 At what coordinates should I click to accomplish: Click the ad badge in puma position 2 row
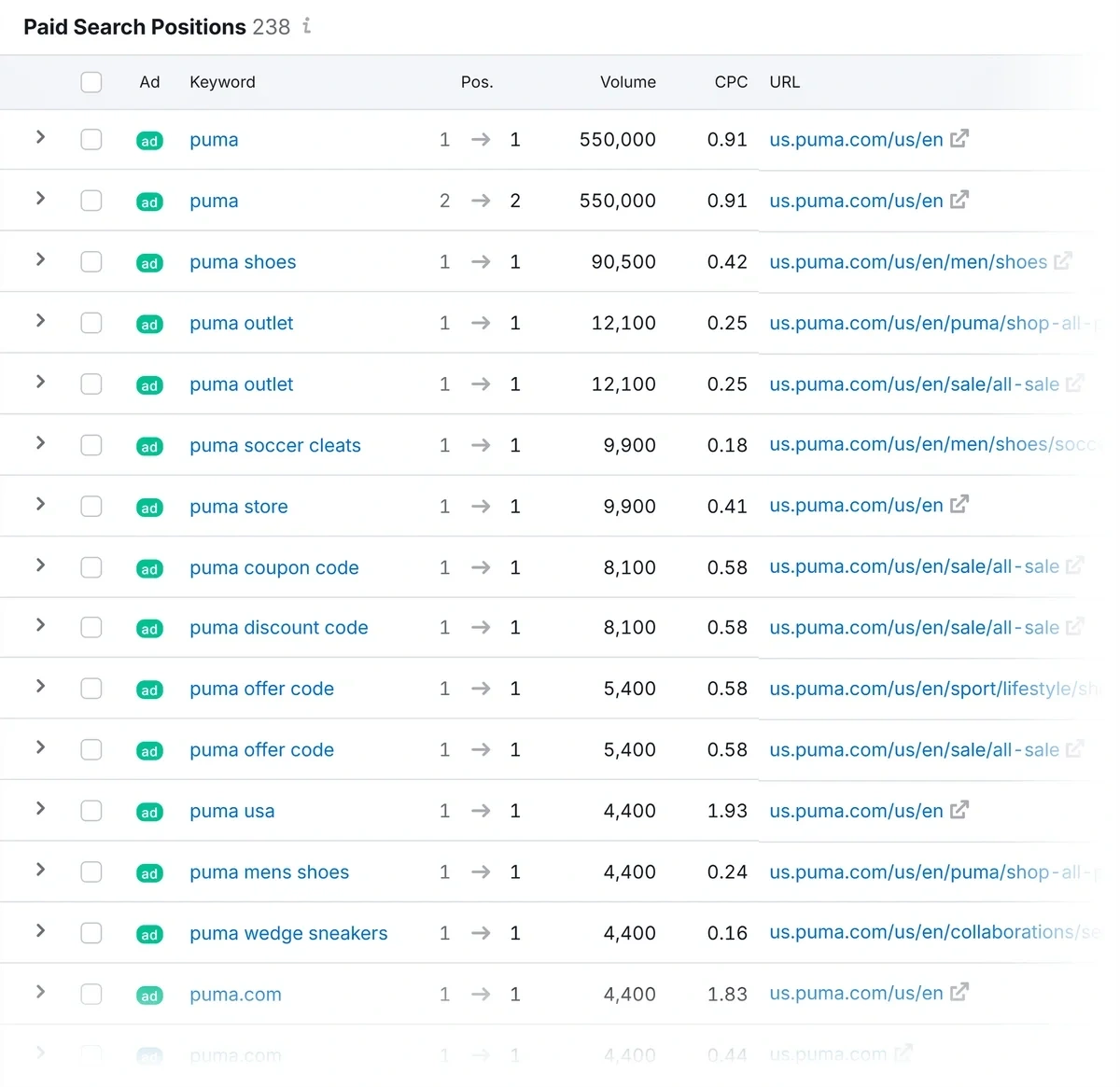click(x=149, y=202)
